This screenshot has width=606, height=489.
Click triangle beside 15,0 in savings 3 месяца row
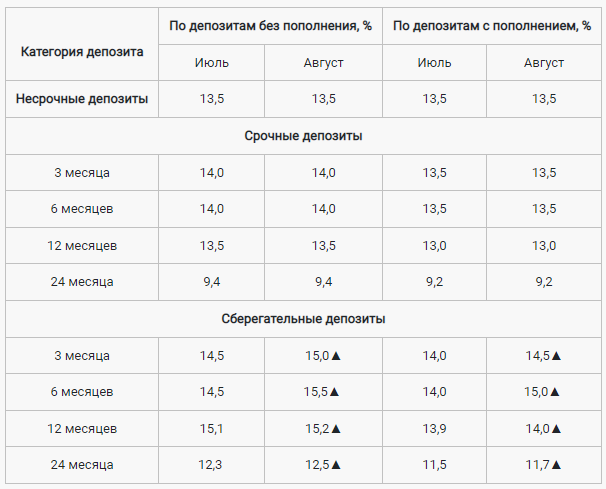click(337, 355)
